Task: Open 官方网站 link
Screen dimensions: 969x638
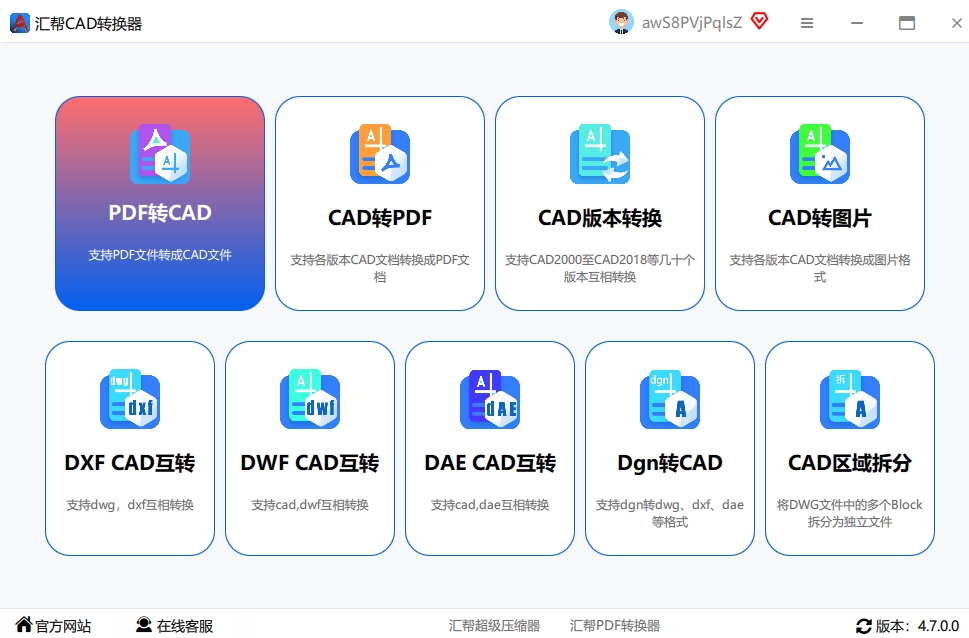Action: pos(63,626)
